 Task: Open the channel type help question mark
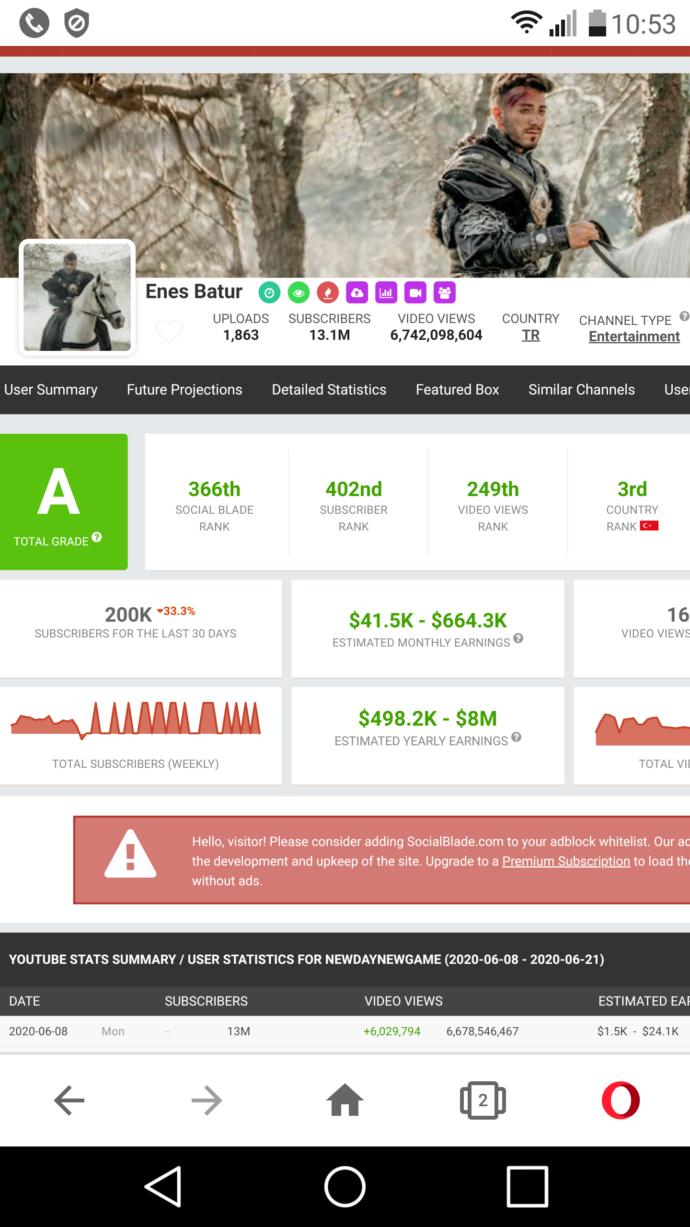[684, 316]
